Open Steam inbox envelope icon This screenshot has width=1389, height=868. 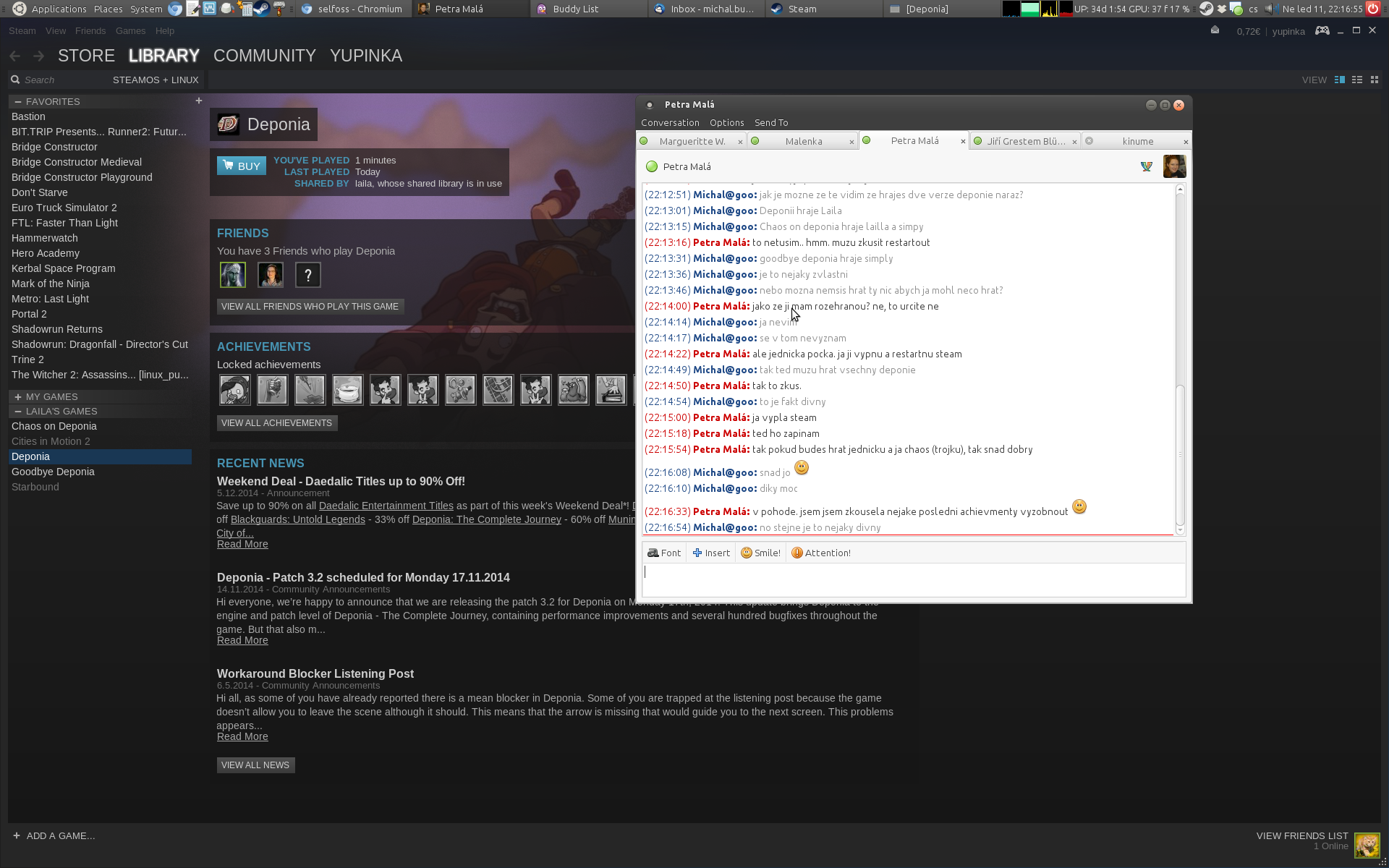1215,30
